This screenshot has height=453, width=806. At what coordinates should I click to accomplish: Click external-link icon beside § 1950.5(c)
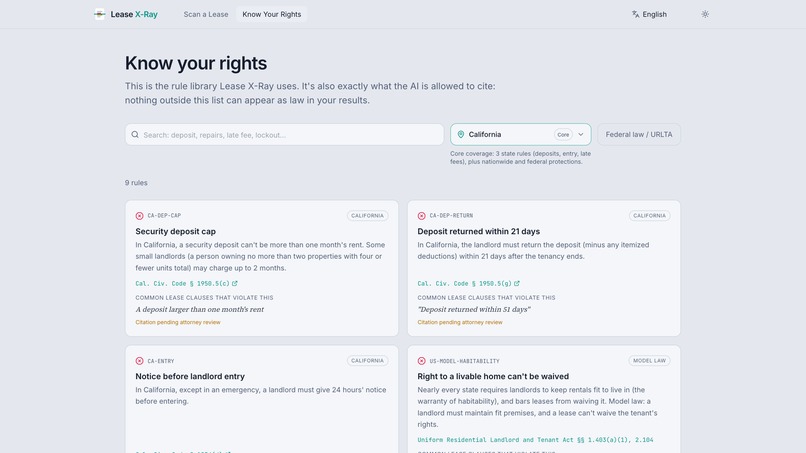click(235, 283)
